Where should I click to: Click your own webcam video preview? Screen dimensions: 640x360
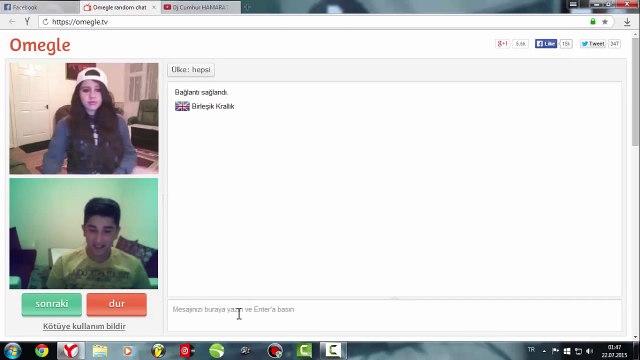84,233
